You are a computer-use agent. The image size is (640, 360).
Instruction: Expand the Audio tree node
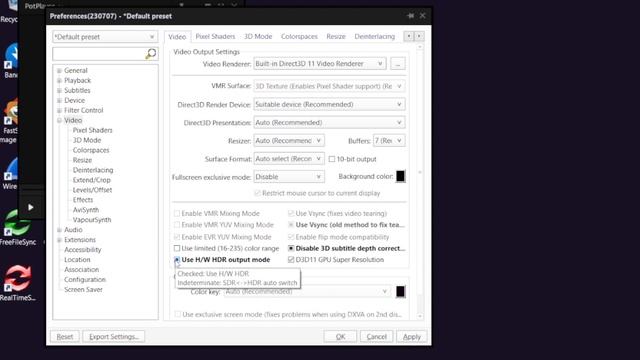click(59, 230)
